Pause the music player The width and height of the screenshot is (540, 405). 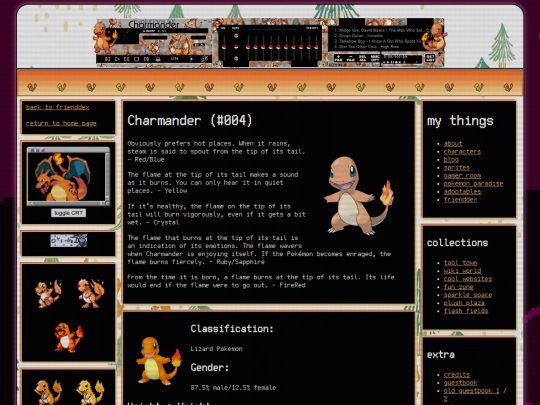127,59
